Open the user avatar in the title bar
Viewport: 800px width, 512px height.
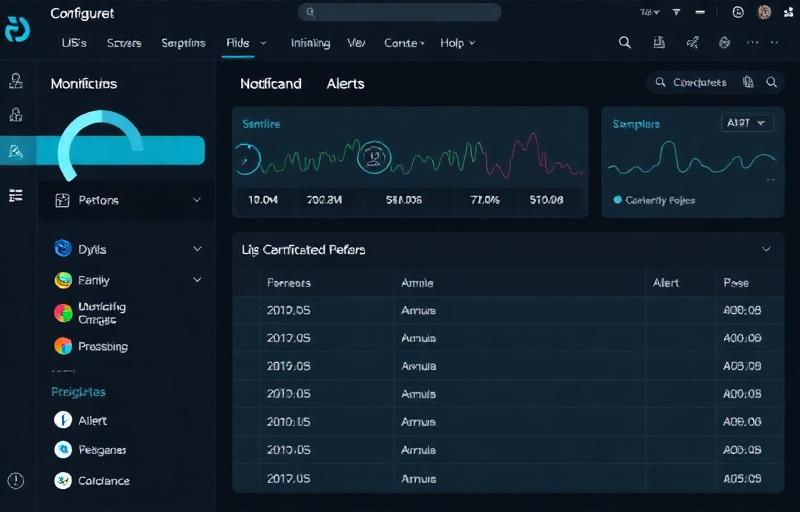[x=765, y=12]
